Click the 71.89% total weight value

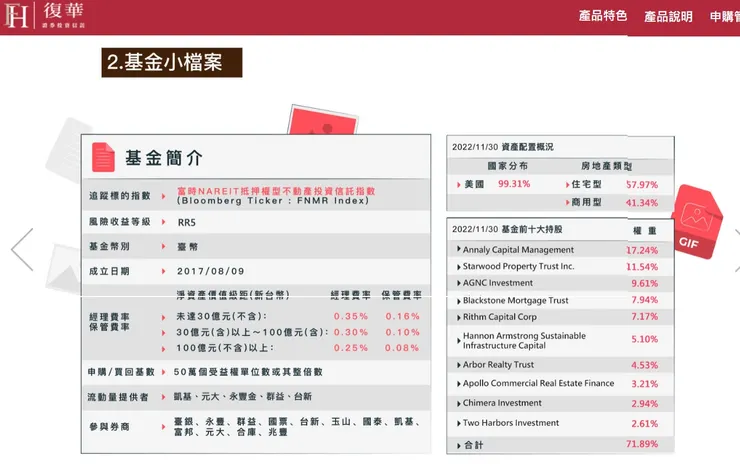pyautogui.click(x=642, y=444)
